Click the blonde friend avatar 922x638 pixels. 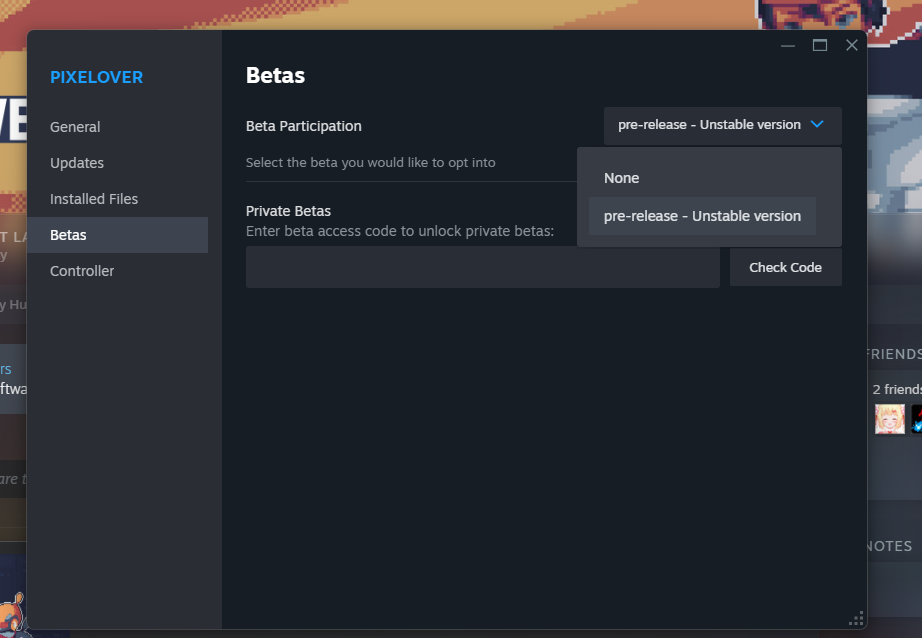(890, 419)
